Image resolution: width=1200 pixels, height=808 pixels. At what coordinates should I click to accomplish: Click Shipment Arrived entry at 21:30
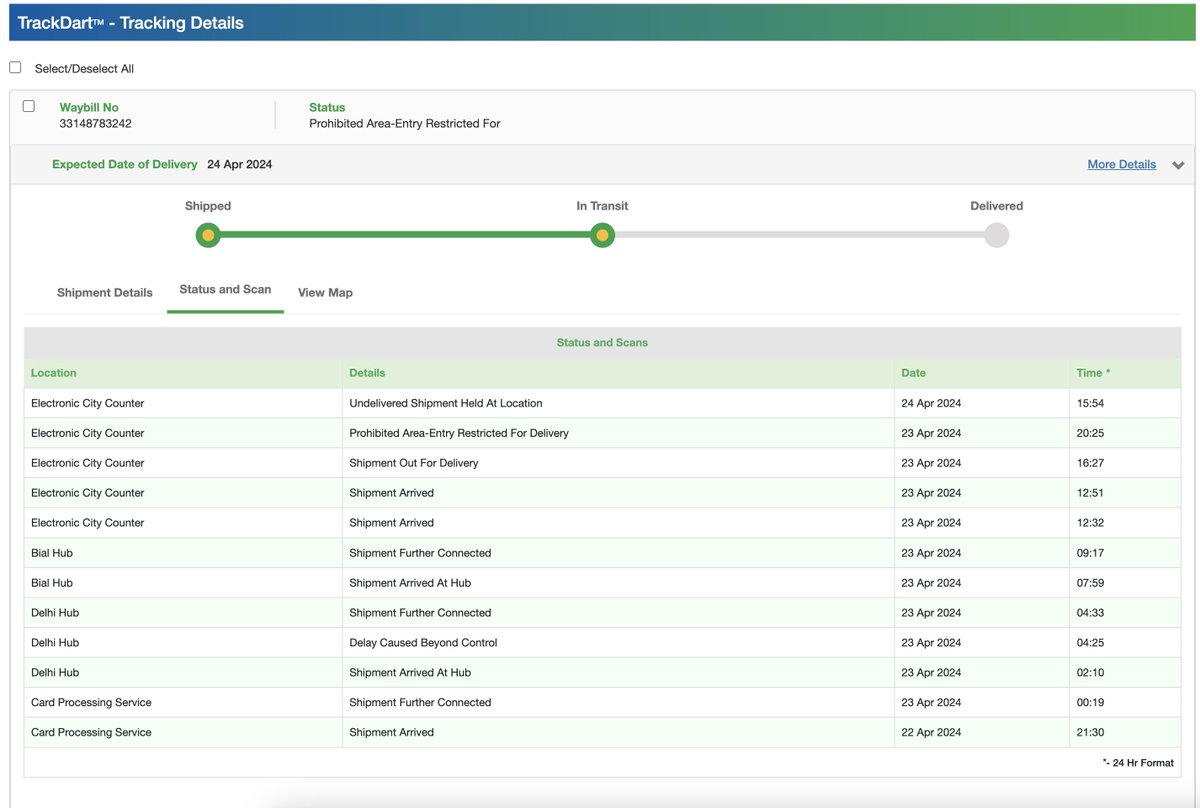391,733
